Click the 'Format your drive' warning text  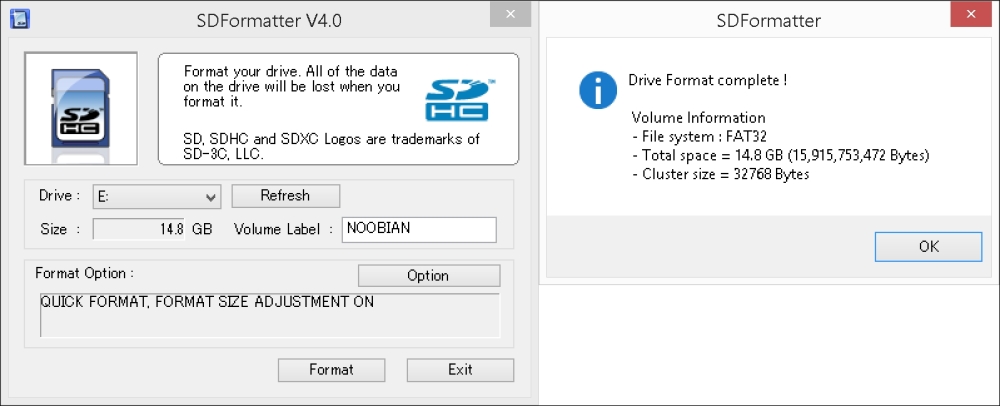pyautogui.click(x=291, y=86)
